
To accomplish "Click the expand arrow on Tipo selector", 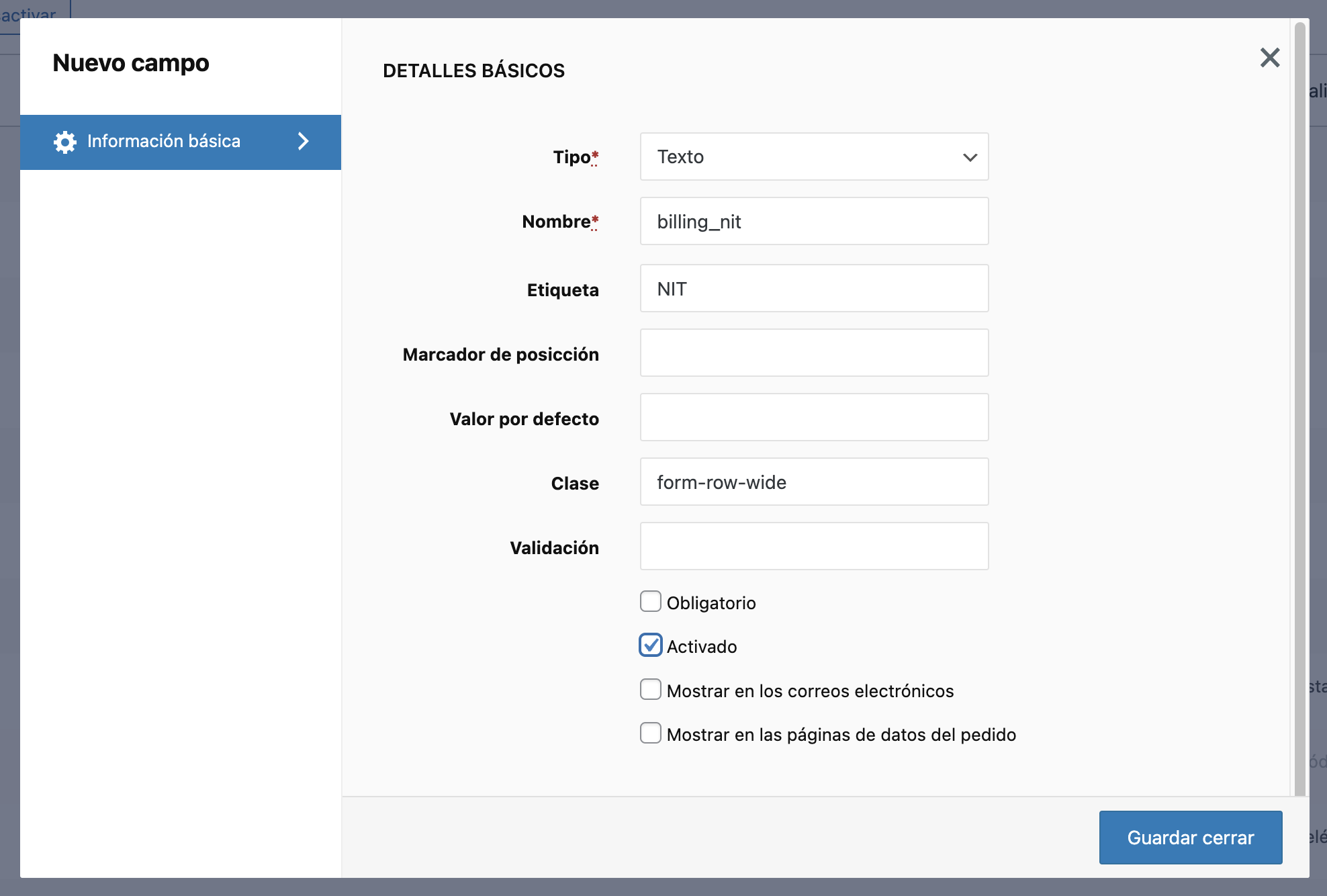I will coord(966,156).
